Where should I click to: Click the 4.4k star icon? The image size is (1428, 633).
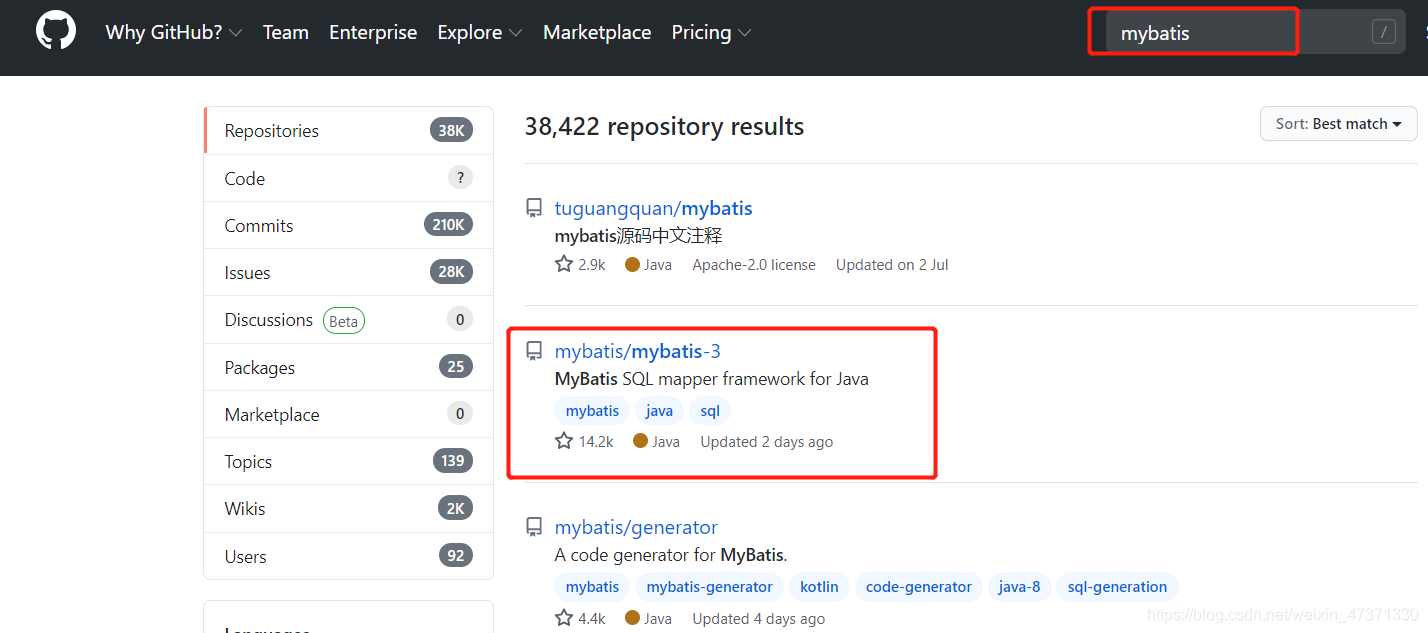coord(564,618)
